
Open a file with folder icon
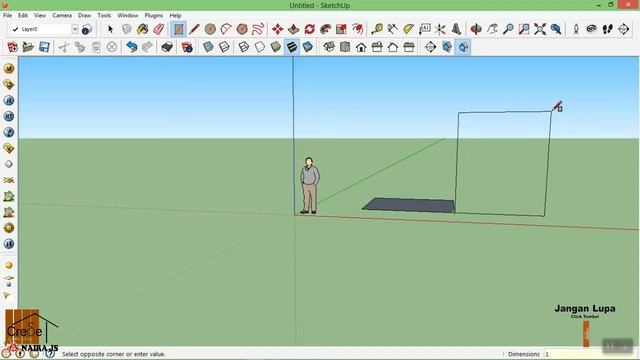pos(28,47)
